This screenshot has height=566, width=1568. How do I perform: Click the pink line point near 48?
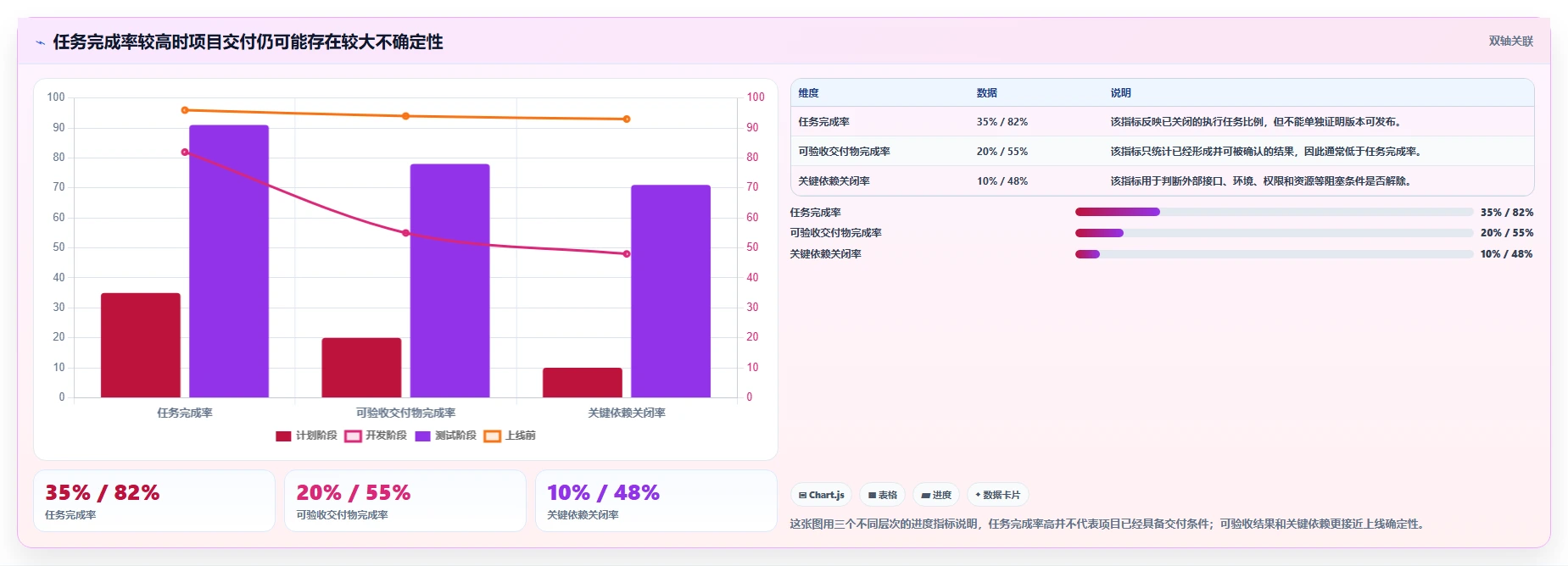pyautogui.click(x=627, y=254)
